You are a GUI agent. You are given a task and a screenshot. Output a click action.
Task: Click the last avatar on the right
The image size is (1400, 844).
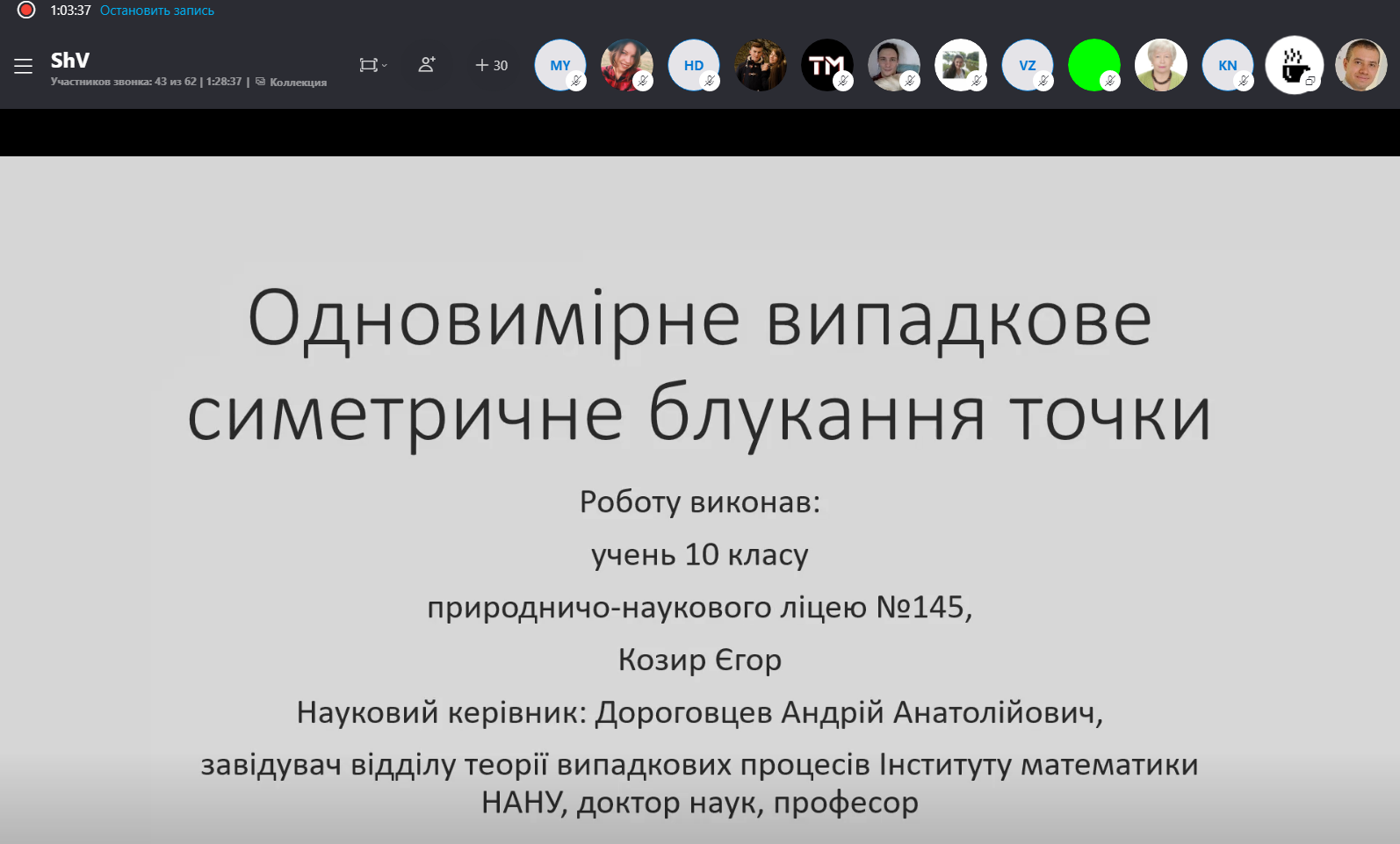[1361, 65]
